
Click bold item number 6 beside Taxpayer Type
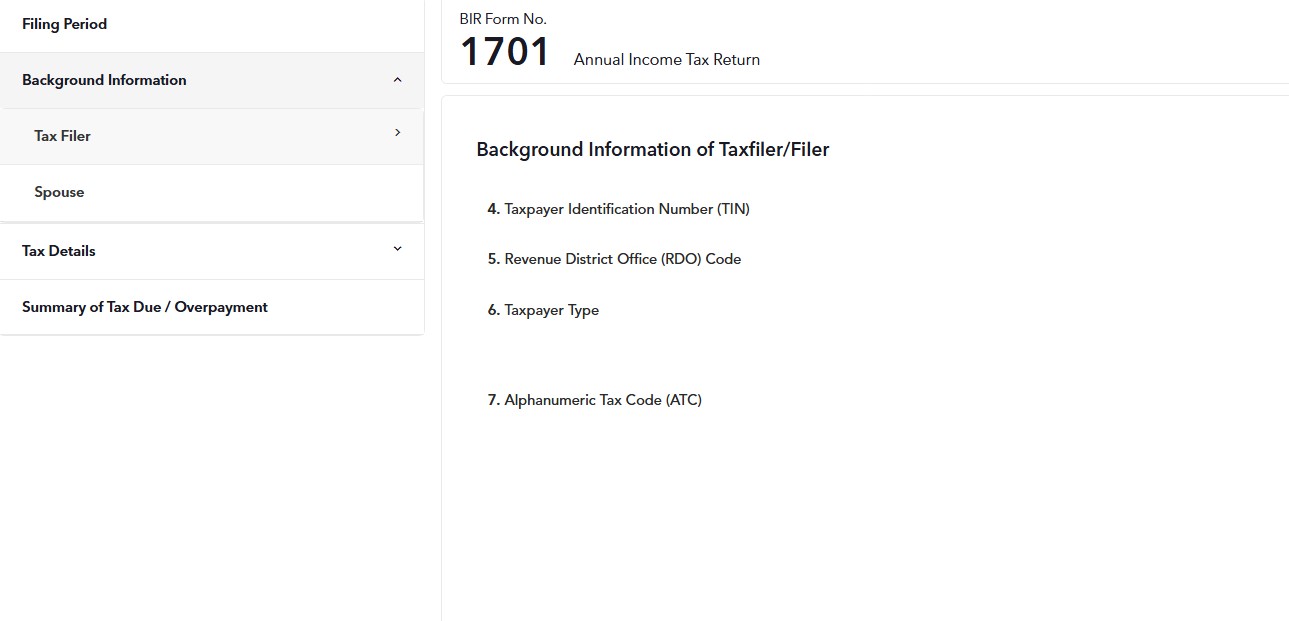point(493,310)
